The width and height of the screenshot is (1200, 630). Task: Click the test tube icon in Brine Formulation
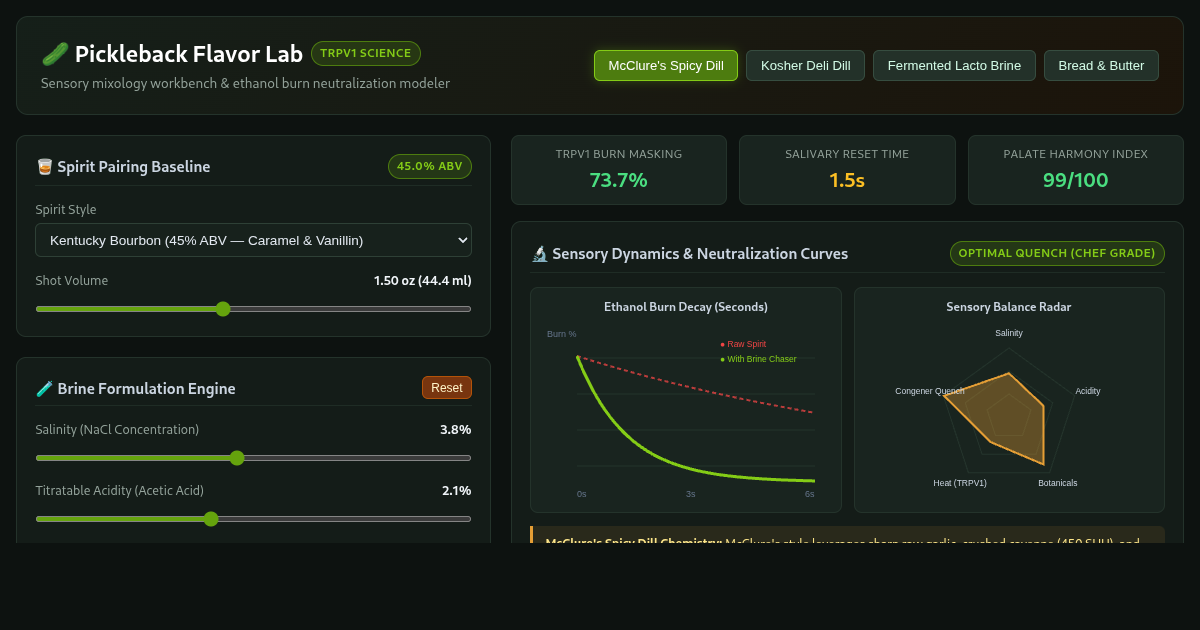(x=44, y=389)
